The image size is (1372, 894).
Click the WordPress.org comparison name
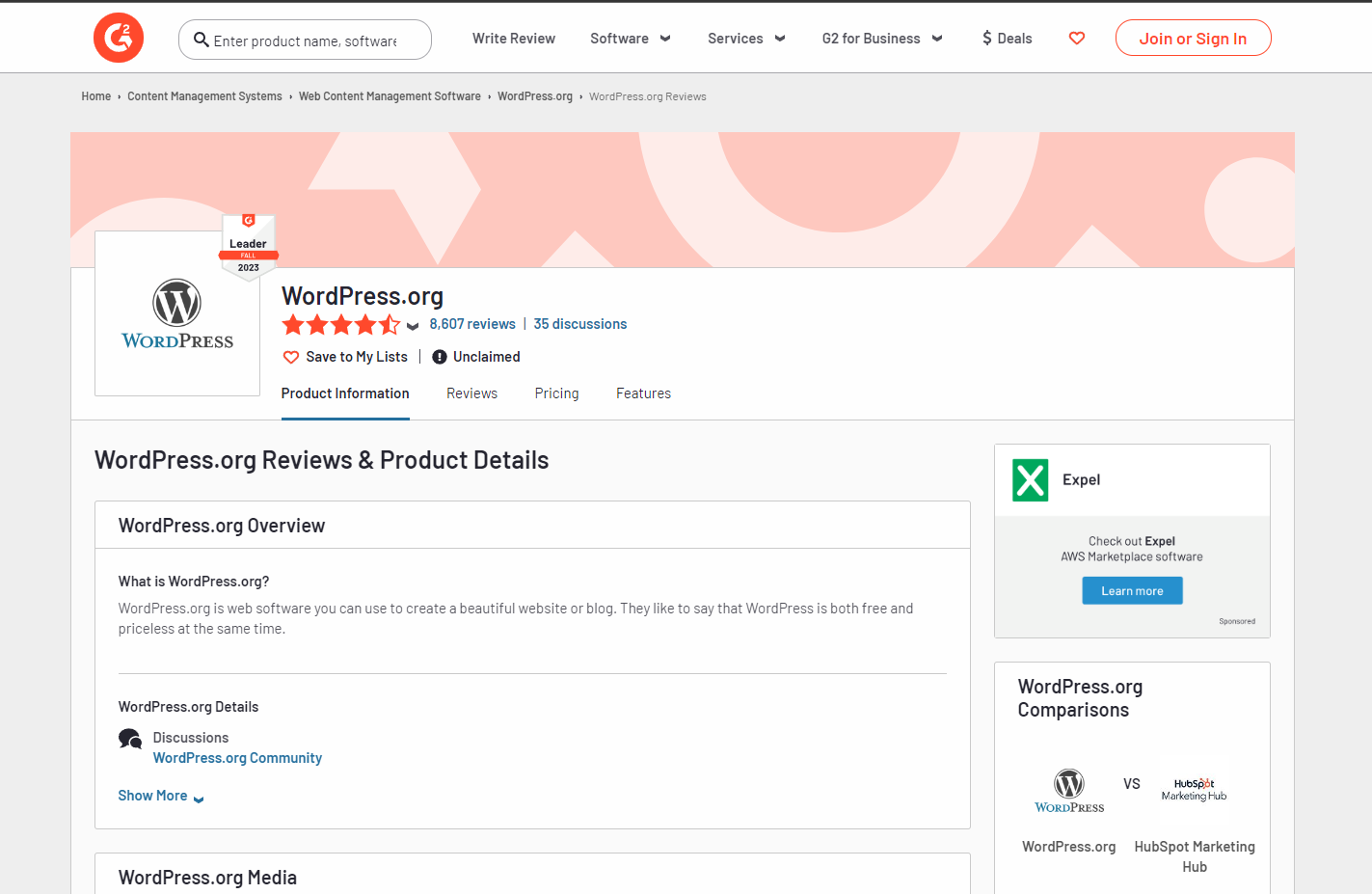tap(1069, 847)
